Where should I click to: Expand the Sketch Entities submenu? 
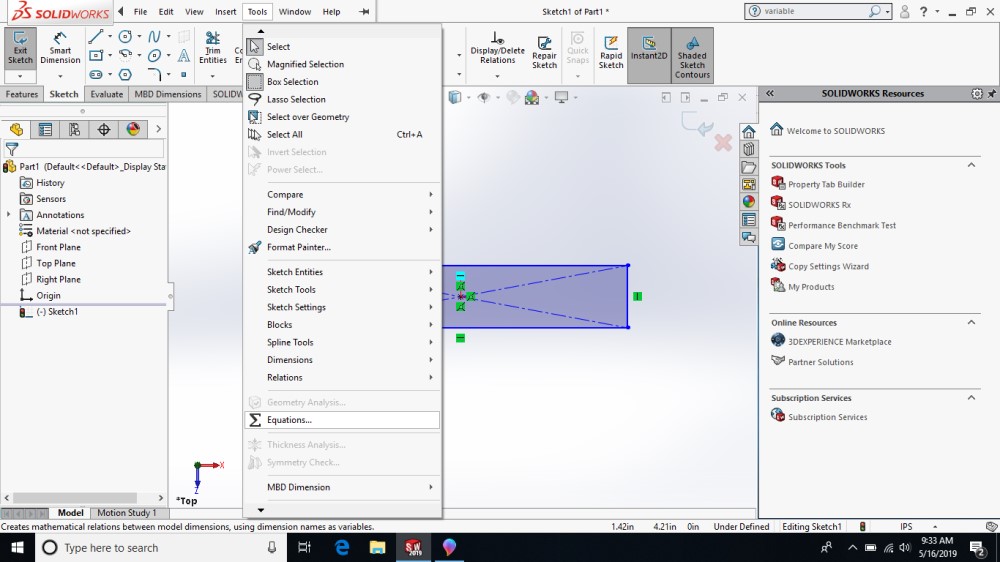(342, 272)
